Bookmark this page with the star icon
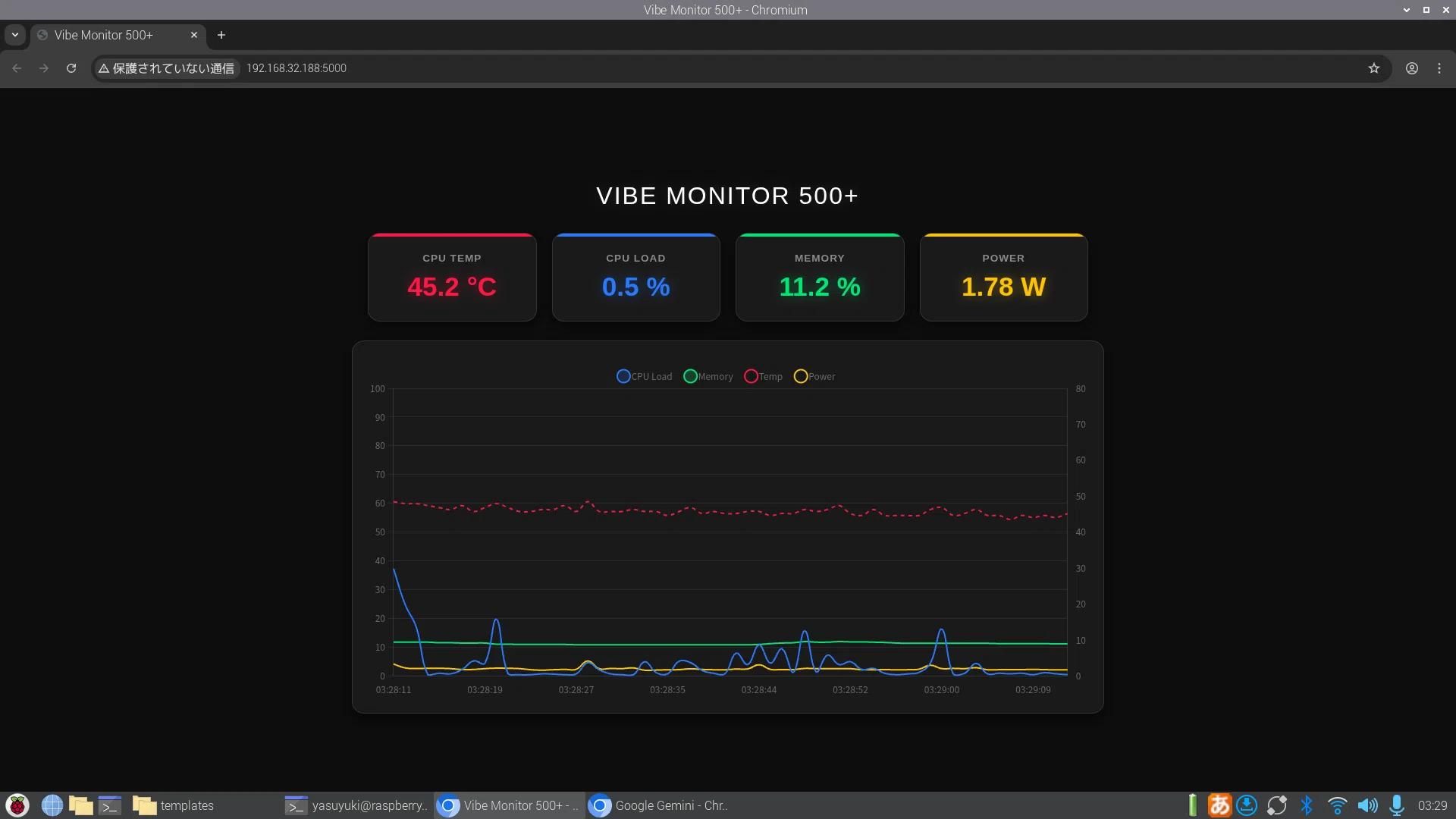Screen dimensions: 1456x819 click(x=1373, y=68)
